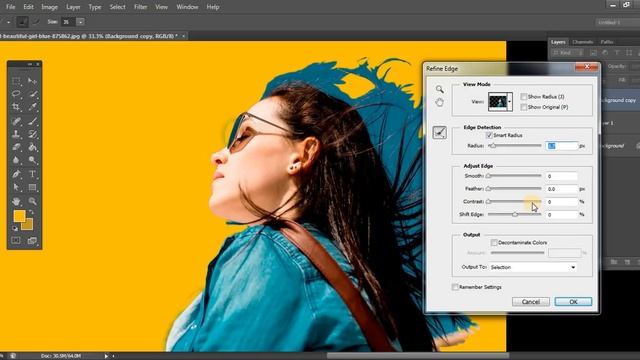Click the Feather slider
The width and height of the screenshot is (640, 360).
pos(515,189)
